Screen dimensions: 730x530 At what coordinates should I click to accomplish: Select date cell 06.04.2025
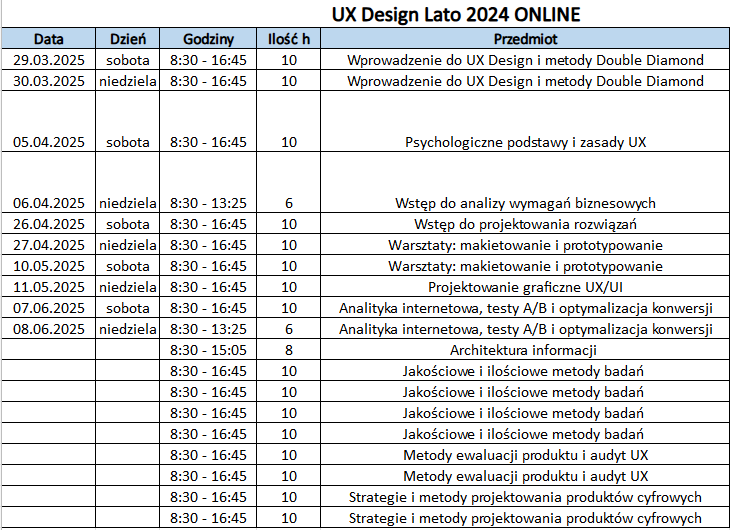[x=48, y=182]
